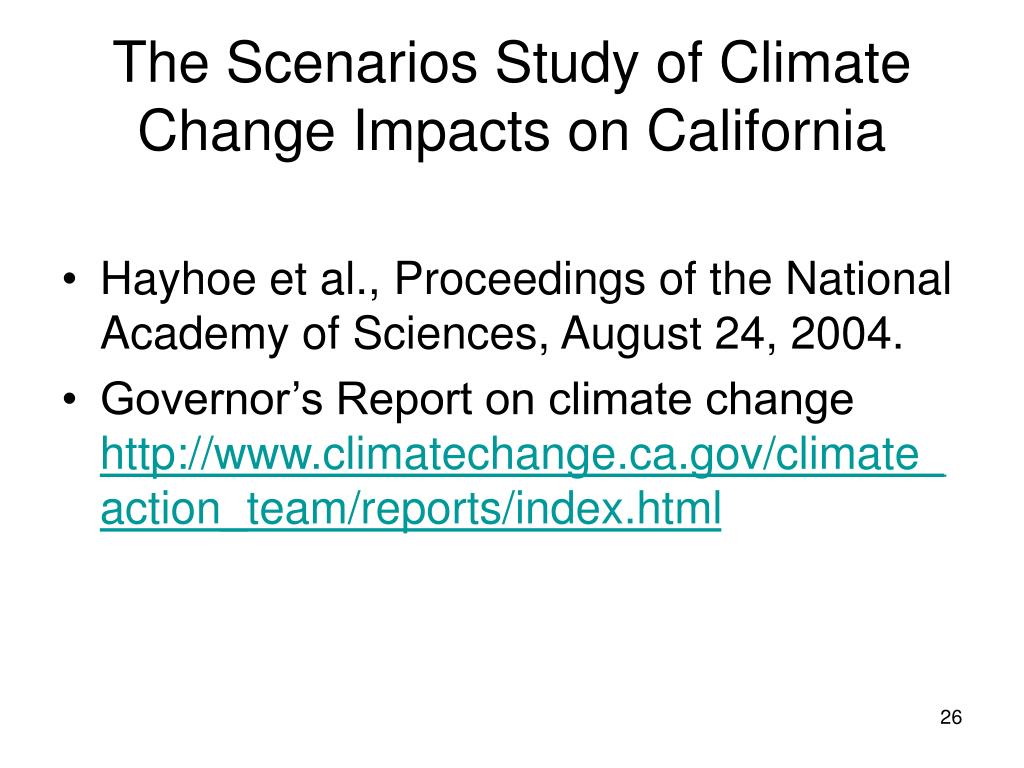This screenshot has width=1024, height=768.
Task: Click the word 'Study' in the title
Action: click(x=566, y=65)
